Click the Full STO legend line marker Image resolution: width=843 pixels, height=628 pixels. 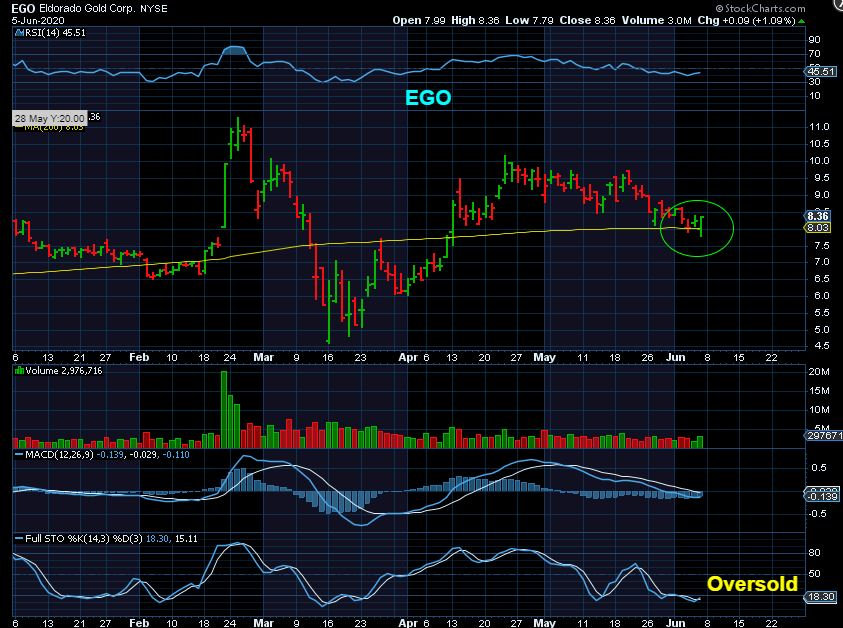pyautogui.click(x=19, y=538)
